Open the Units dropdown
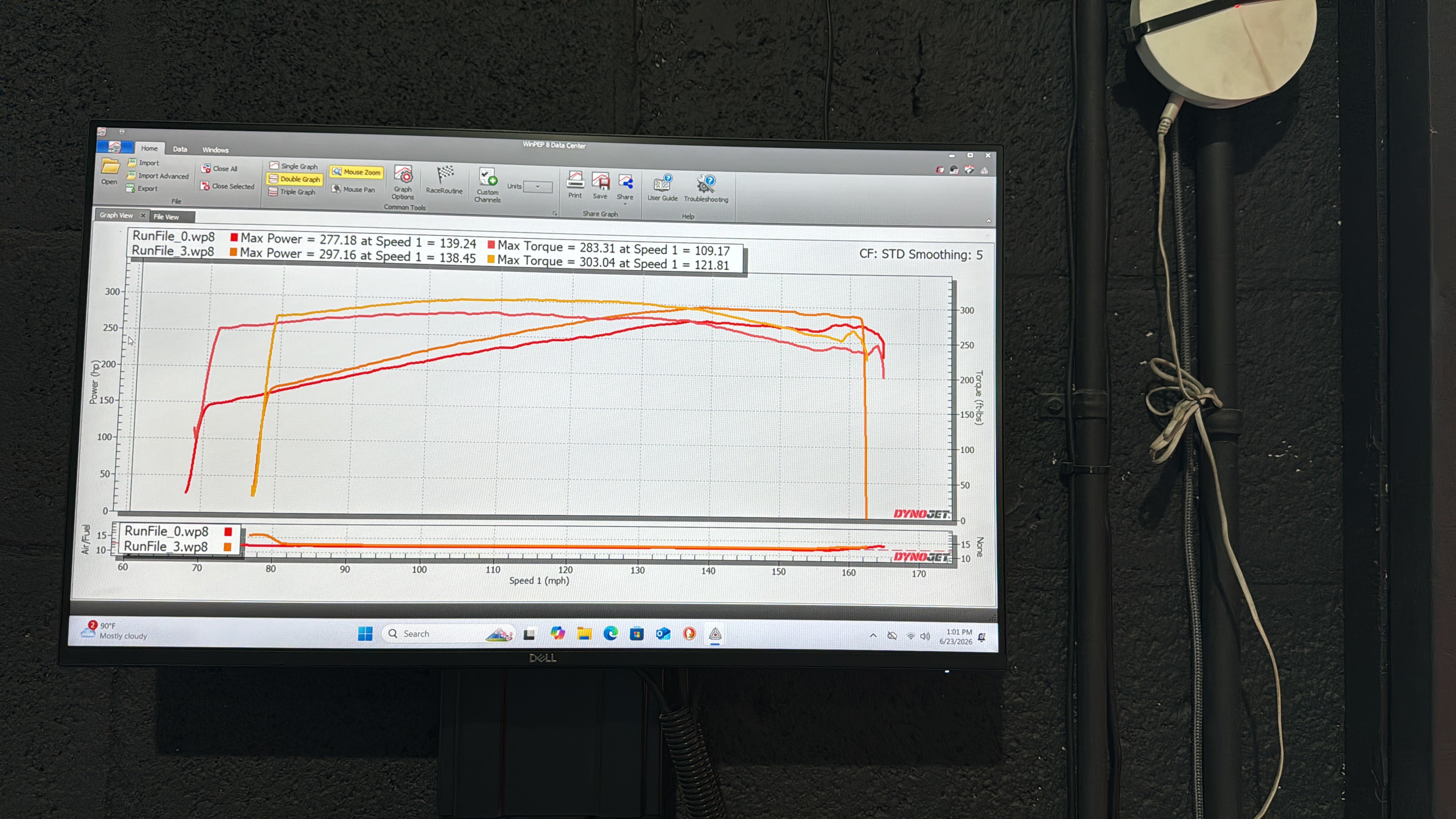Screen dimensions: 1456x819 [x=538, y=187]
